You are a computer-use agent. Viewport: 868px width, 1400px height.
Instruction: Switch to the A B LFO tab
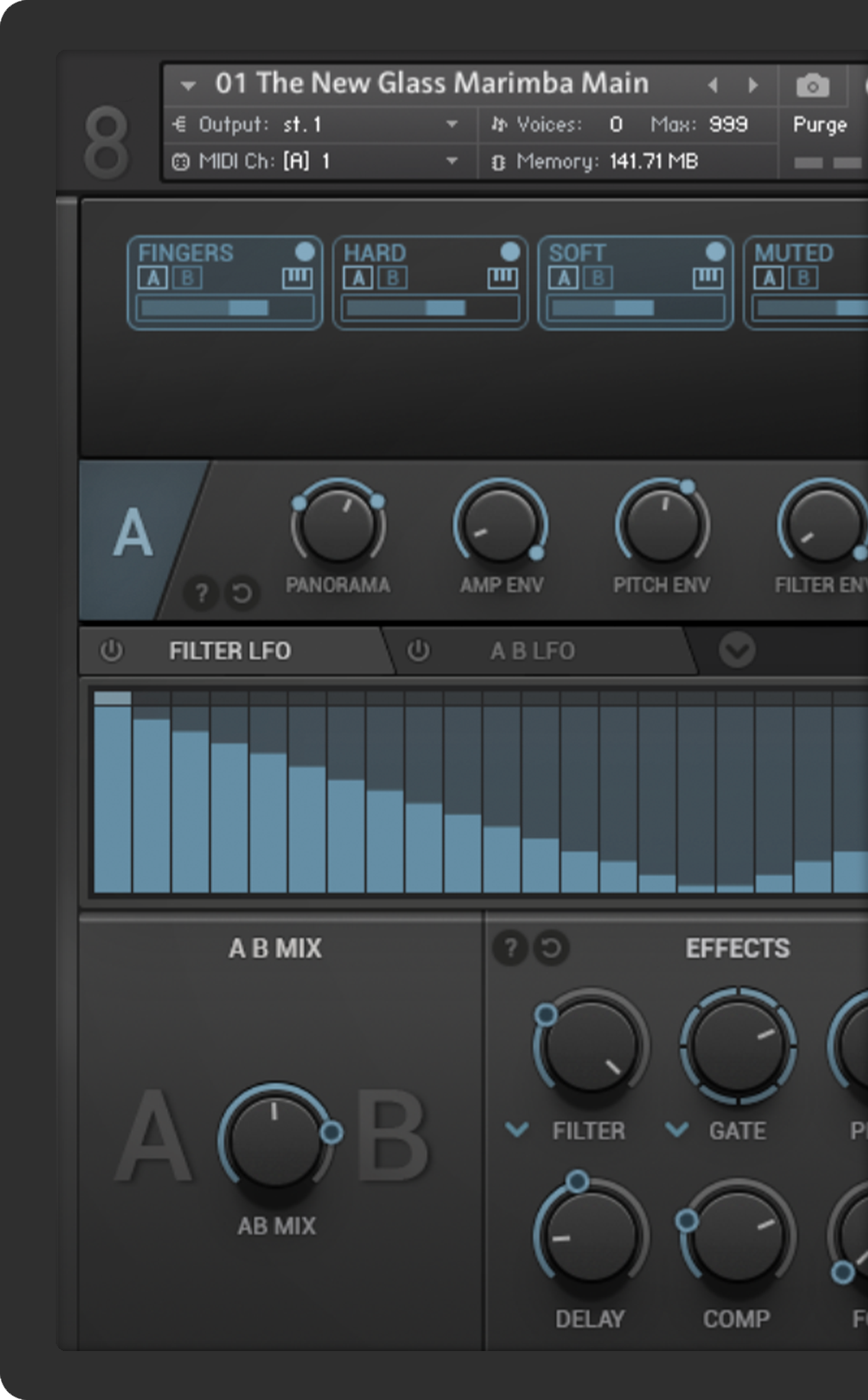pyautogui.click(x=533, y=651)
